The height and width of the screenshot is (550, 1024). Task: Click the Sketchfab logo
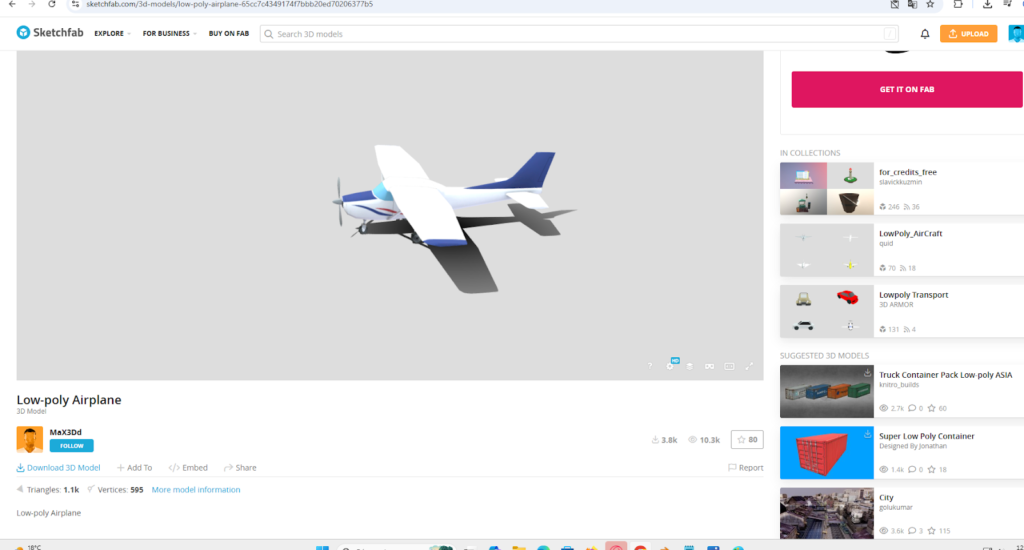pos(50,33)
